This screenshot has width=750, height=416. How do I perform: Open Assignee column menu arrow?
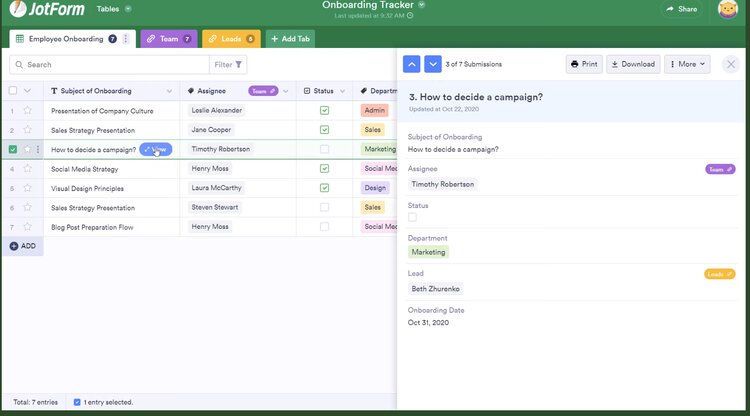tap(286, 91)
